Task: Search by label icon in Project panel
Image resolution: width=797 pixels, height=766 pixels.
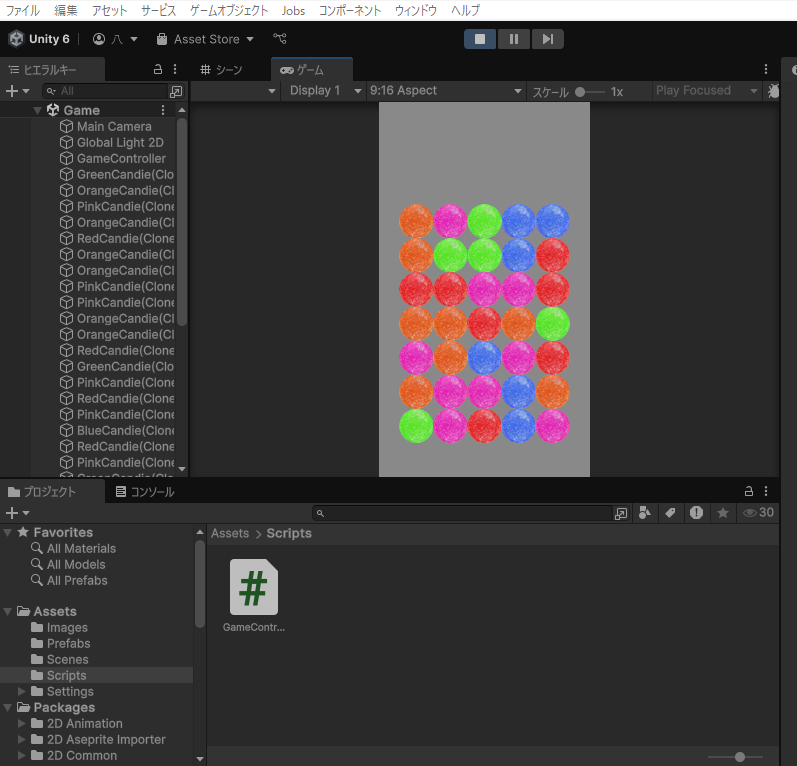Action: click(670, 513)
